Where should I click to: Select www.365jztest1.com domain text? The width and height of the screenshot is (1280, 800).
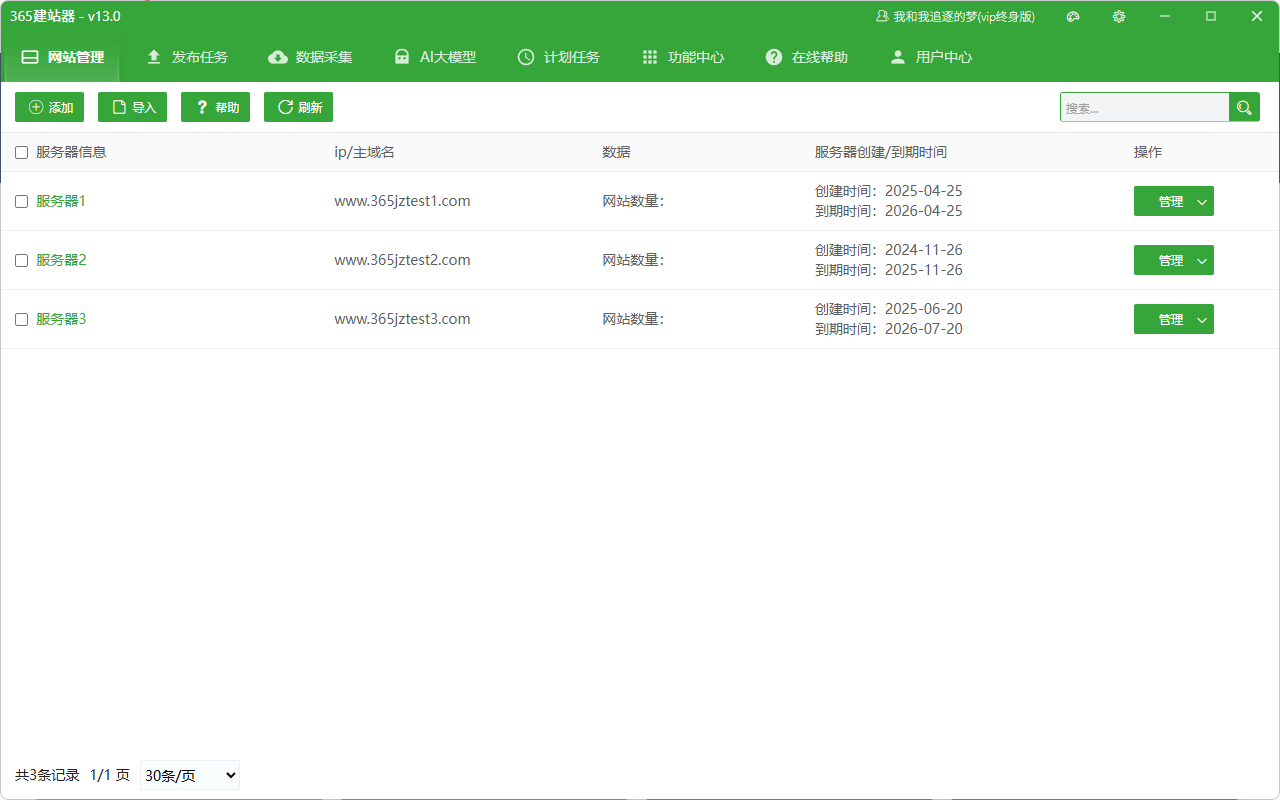pos(402,201)
